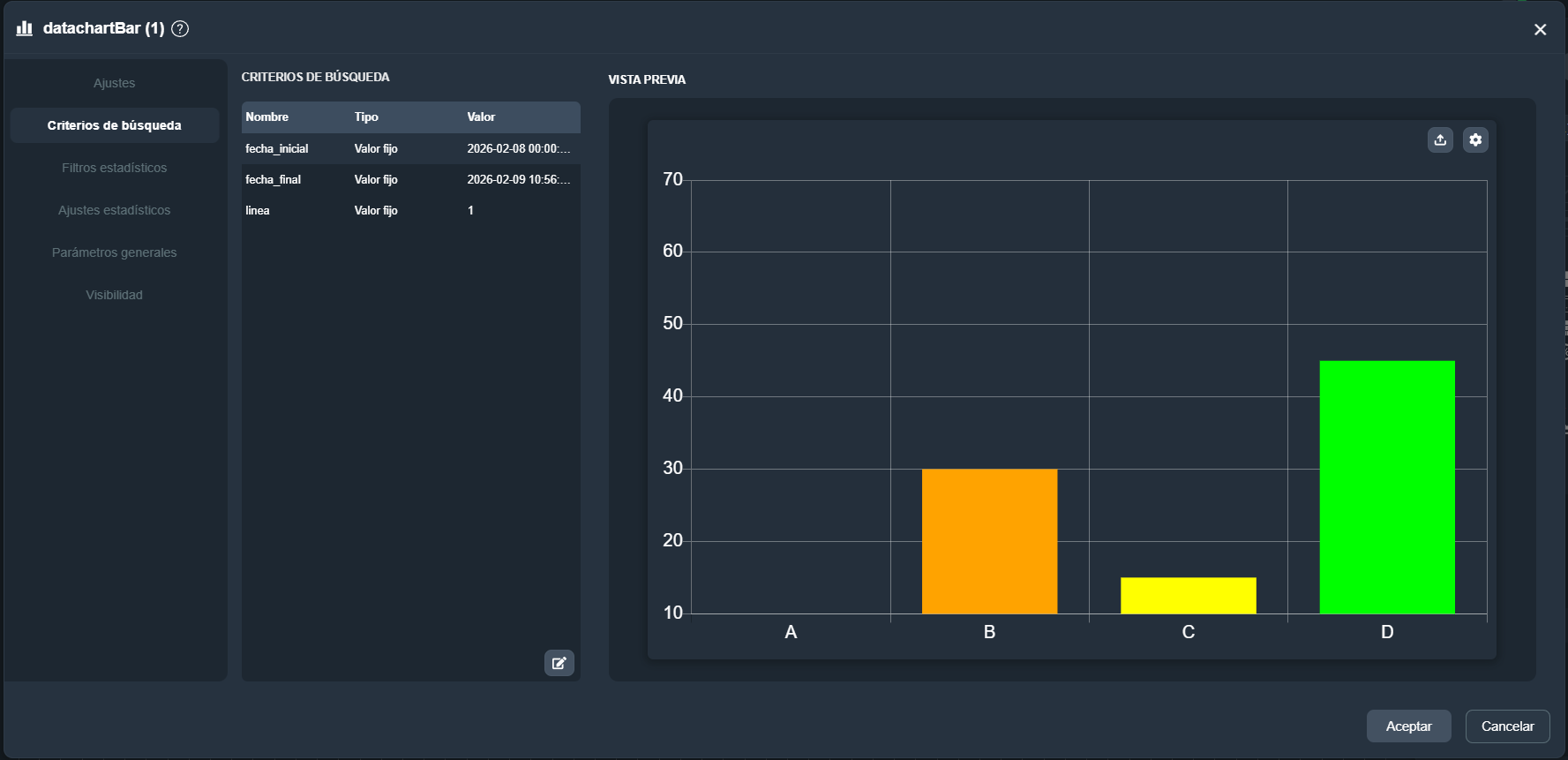The width and height of the screenshot is (1568, 760).
Task: Click the edit search criteria pencil icon
Action: [559, 663]
